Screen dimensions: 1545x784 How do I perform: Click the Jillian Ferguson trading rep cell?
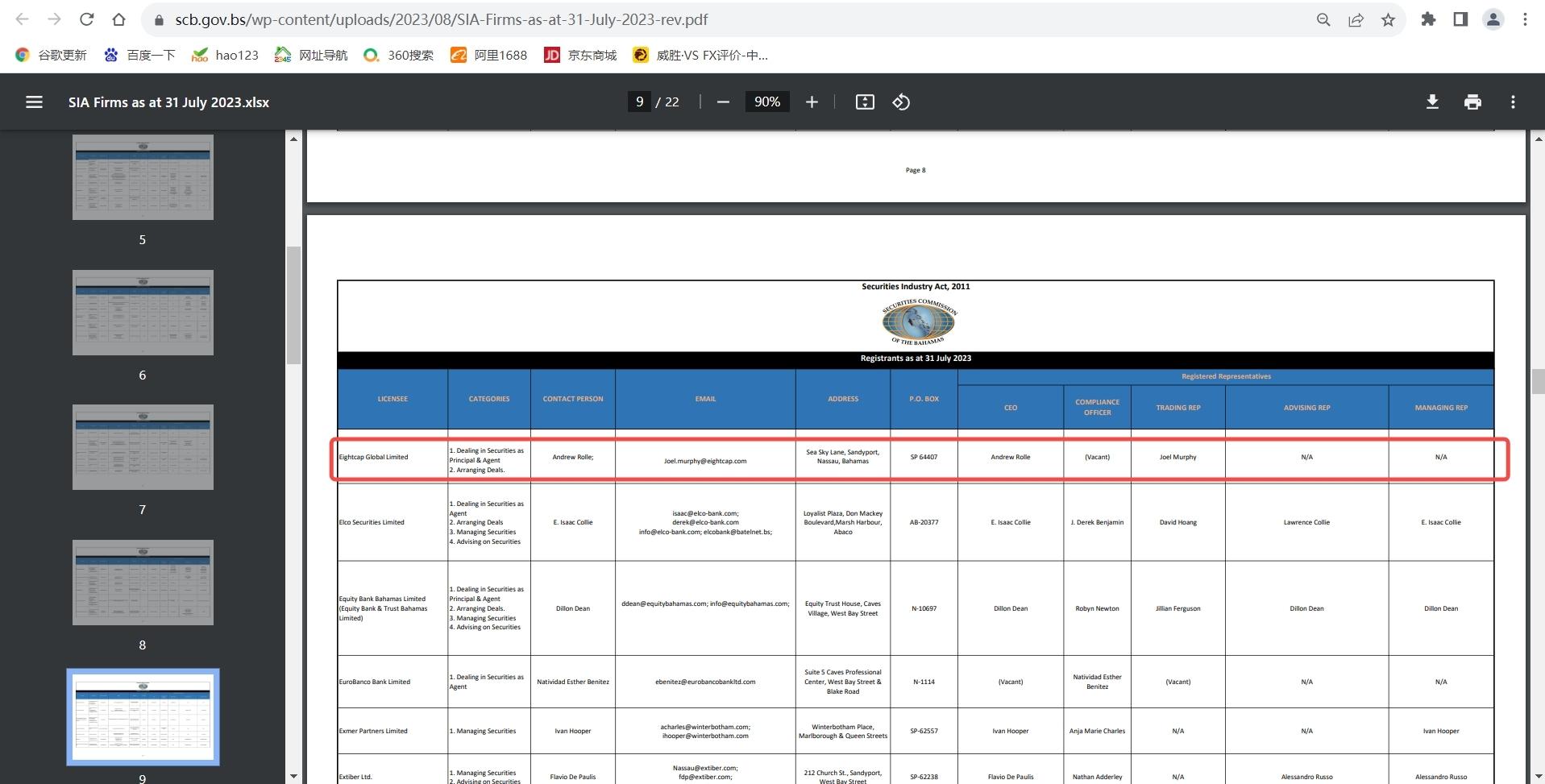click(1177, 608)
